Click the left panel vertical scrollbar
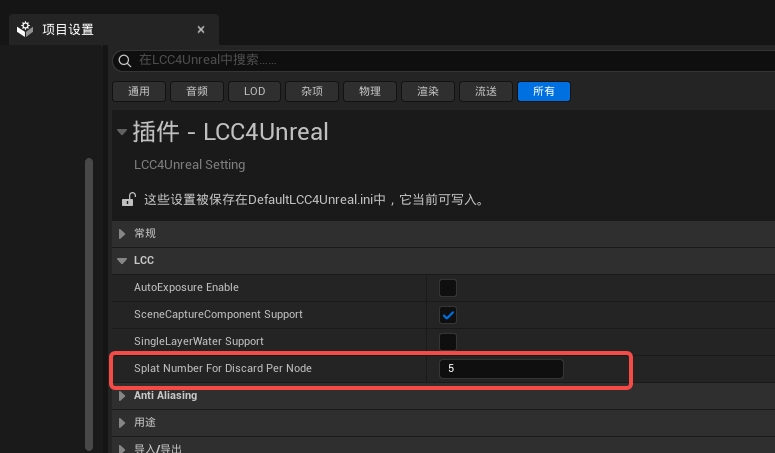Viewport: 775px width, 453px height. [x=89, y=303]
